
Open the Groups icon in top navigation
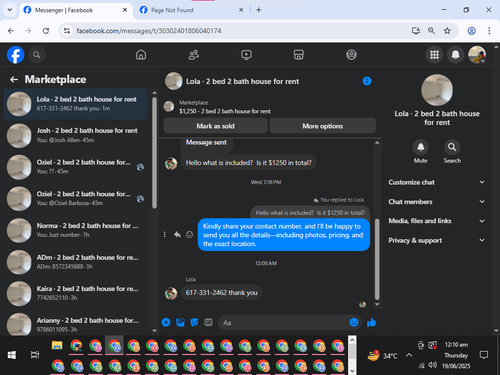(351, 55)
